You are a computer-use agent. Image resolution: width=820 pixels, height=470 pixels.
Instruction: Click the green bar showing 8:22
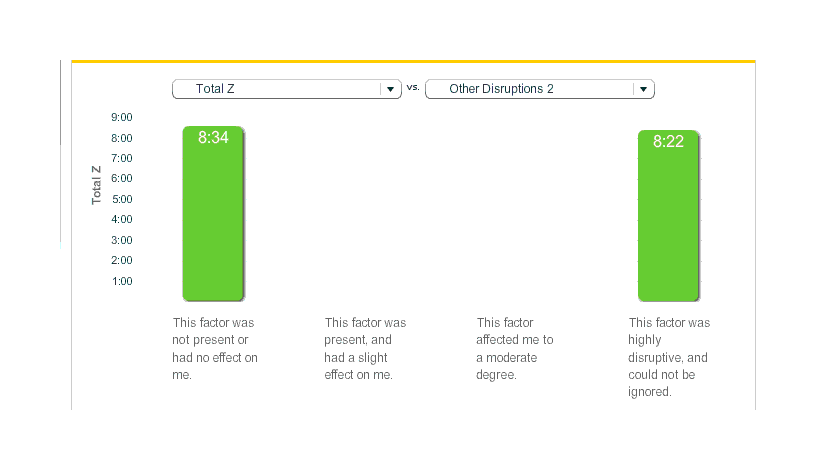click(x=668, y=216)
